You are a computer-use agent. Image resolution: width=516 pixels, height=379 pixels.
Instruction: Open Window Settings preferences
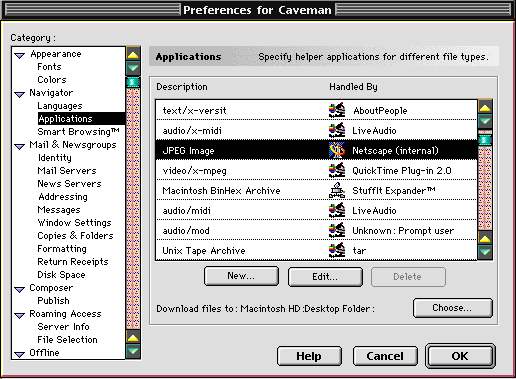tap(74, 223)
